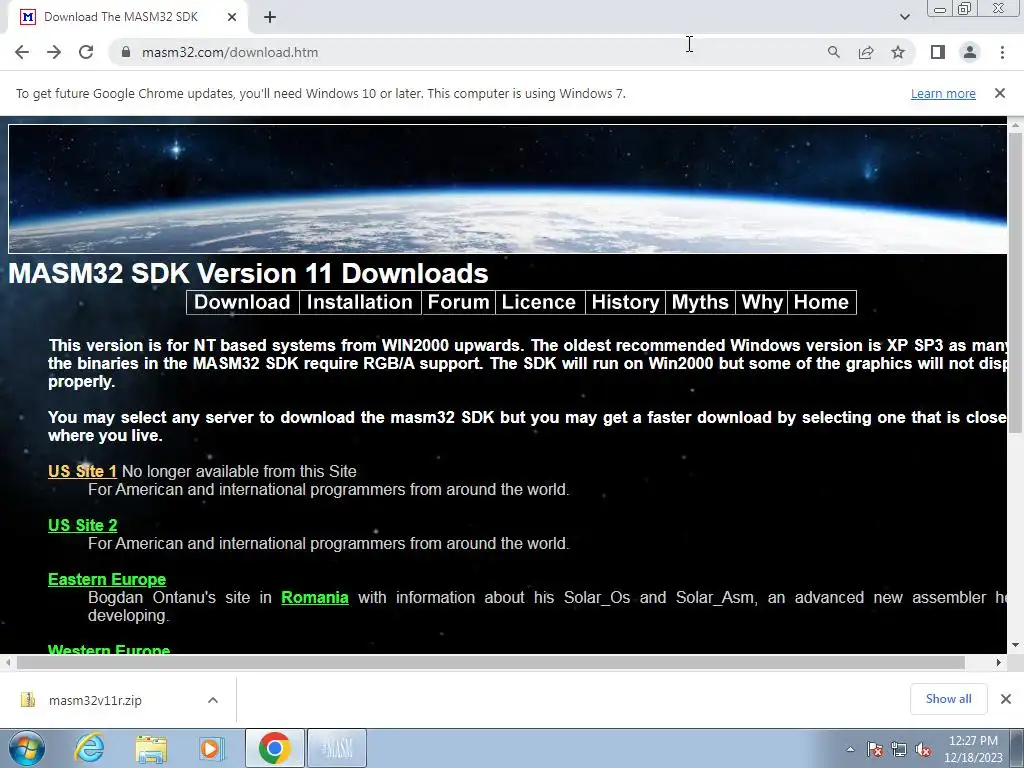This screenshot has width=1024, height=768.
Task: Open network status tray icon
Action: (x=899, y=749)
